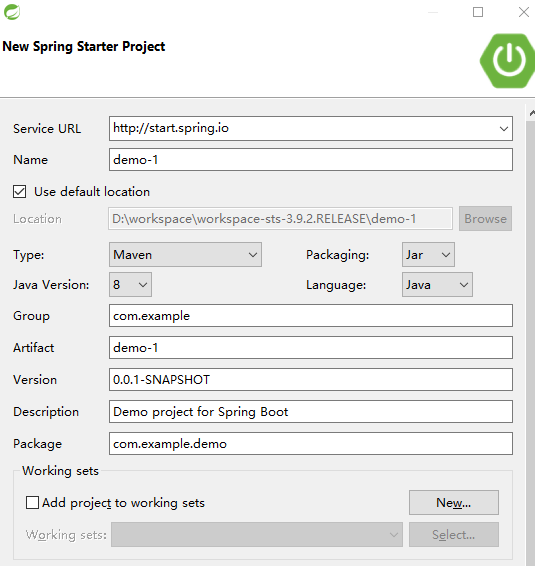Click the Location path field
This screenshot has width=535, height=566.
tap(280, 218)
